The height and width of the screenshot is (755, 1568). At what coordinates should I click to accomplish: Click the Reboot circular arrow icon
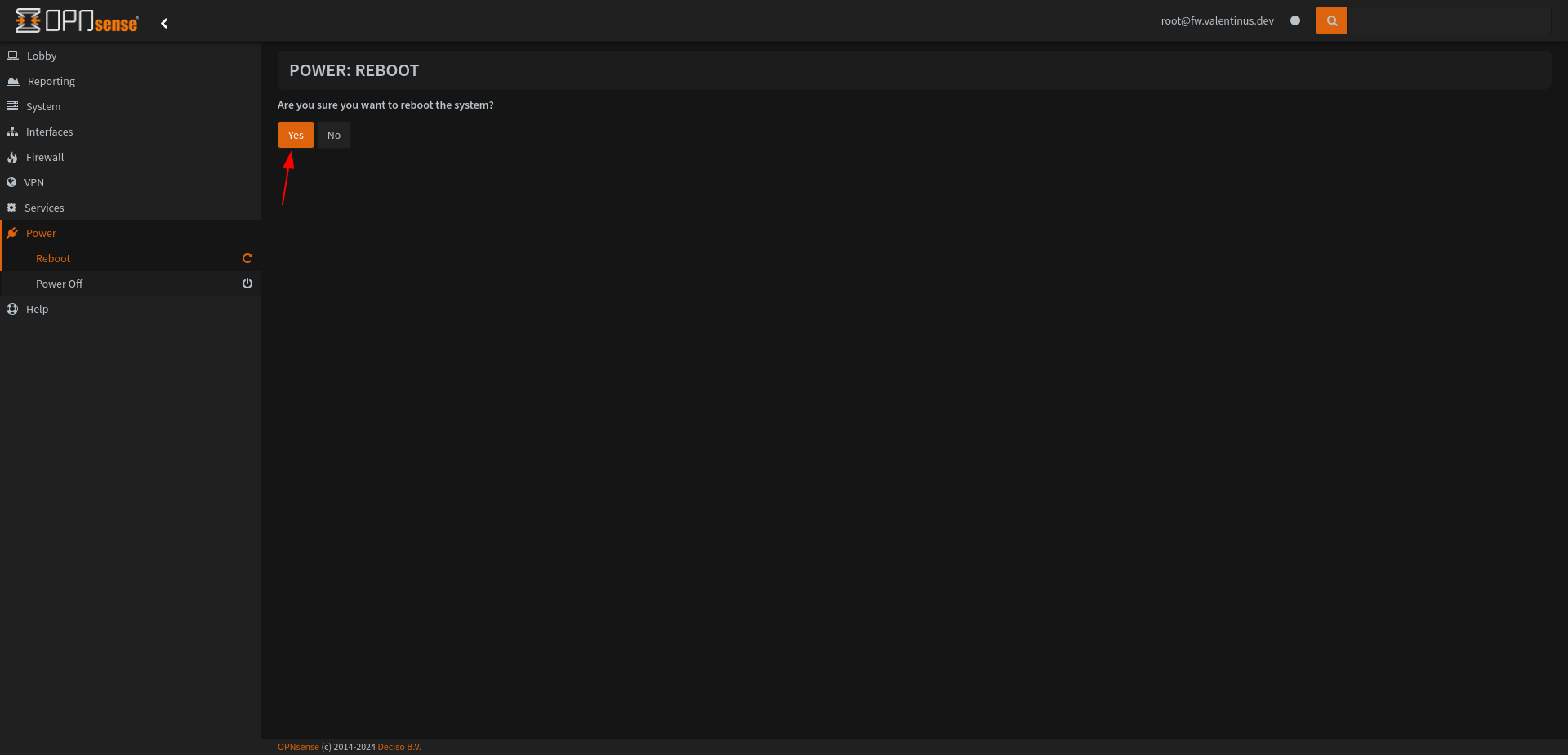pyautogui.click(x=247, y=258)
